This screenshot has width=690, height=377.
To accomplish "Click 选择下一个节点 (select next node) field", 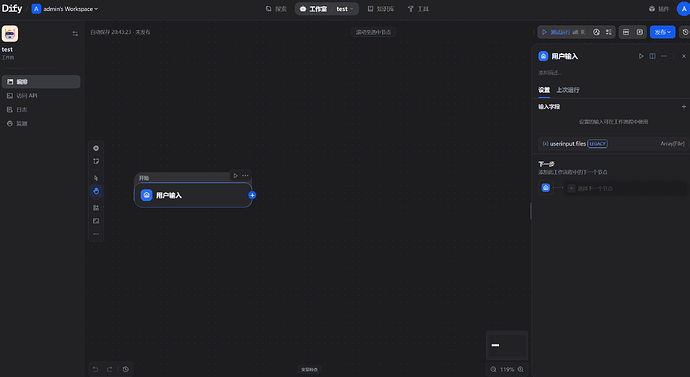I will point(626,188).
